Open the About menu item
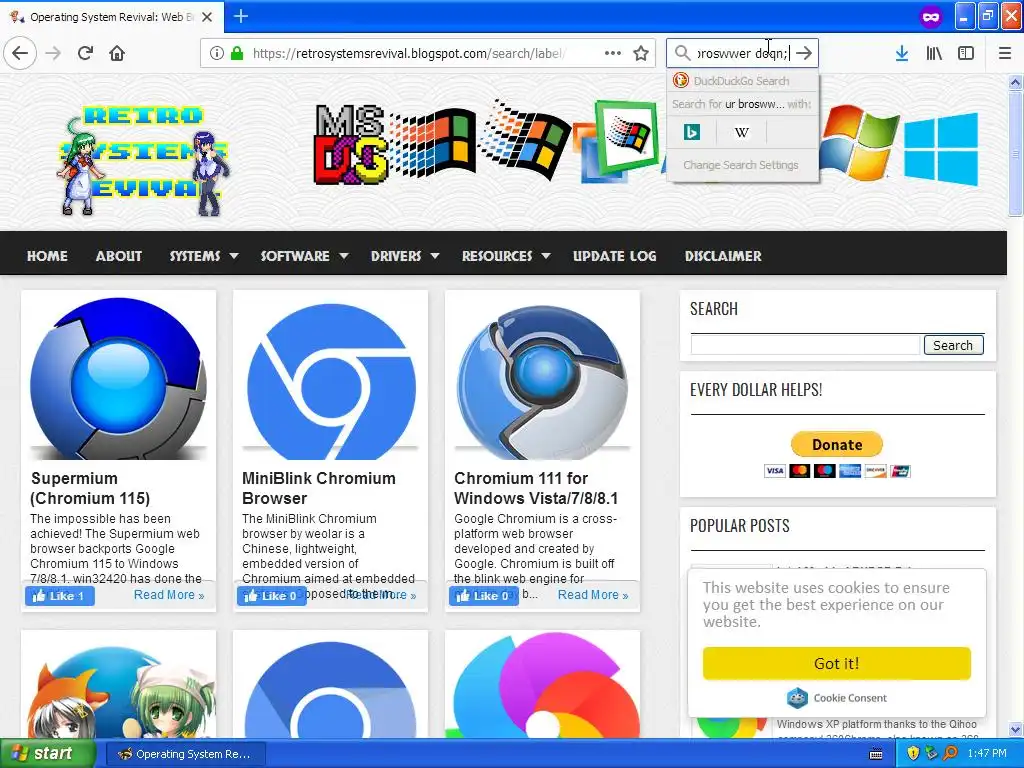 (x=119, y=256)
